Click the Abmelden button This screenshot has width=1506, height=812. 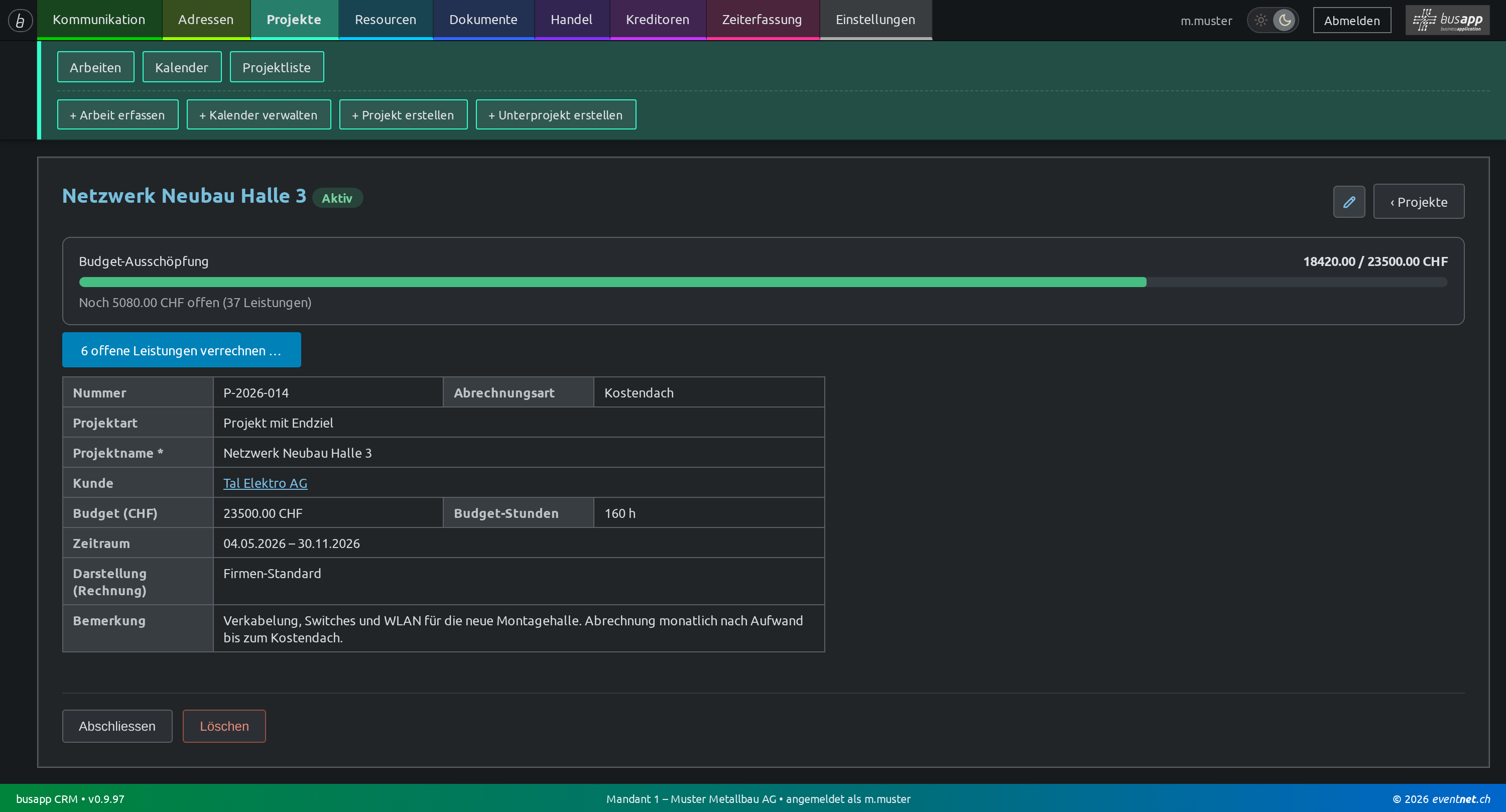coord(1352,21)
